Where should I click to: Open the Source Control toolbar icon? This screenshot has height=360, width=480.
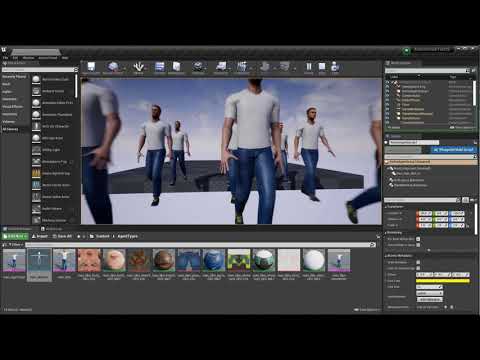pos(113,67)
